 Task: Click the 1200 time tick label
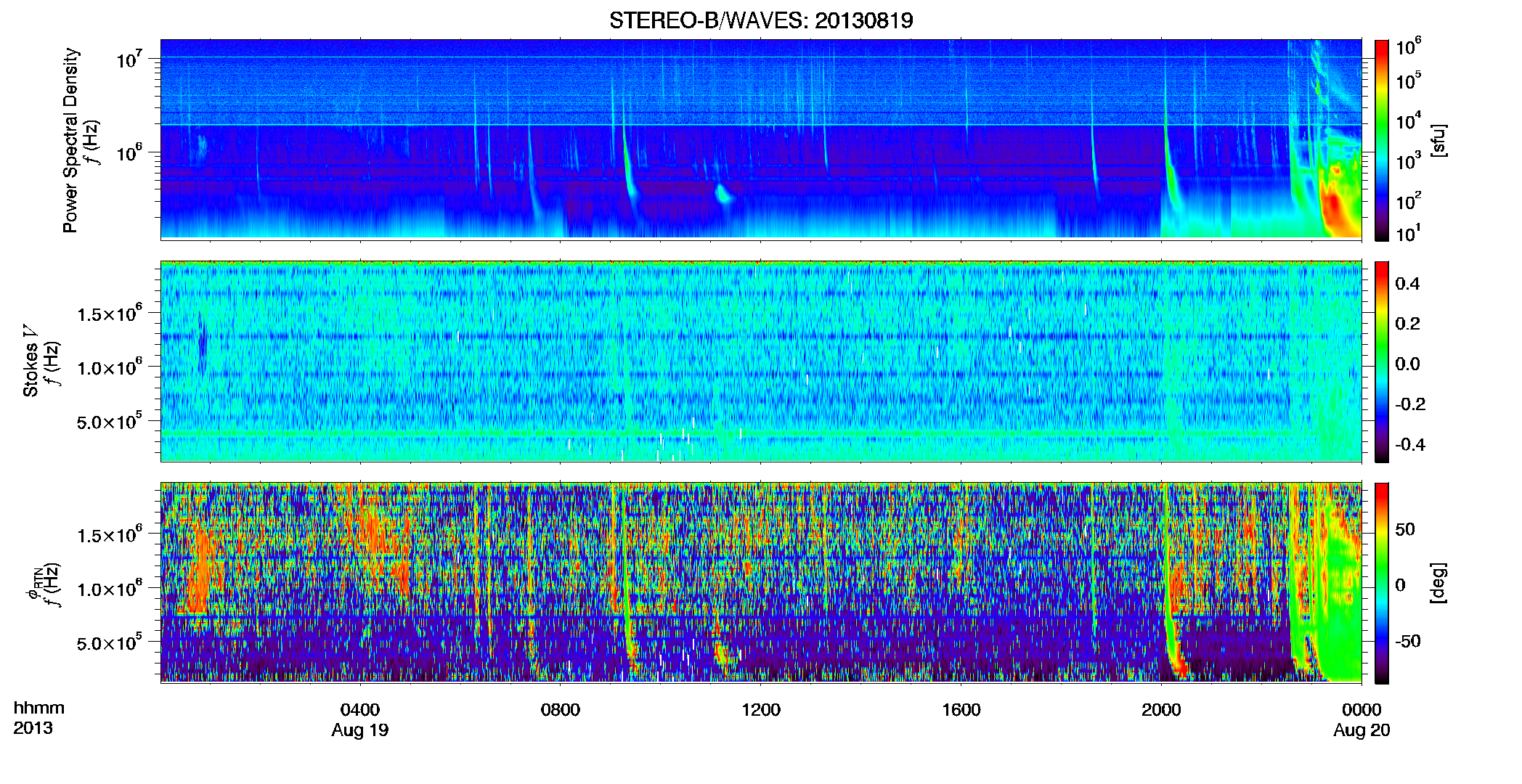point(761,710)
